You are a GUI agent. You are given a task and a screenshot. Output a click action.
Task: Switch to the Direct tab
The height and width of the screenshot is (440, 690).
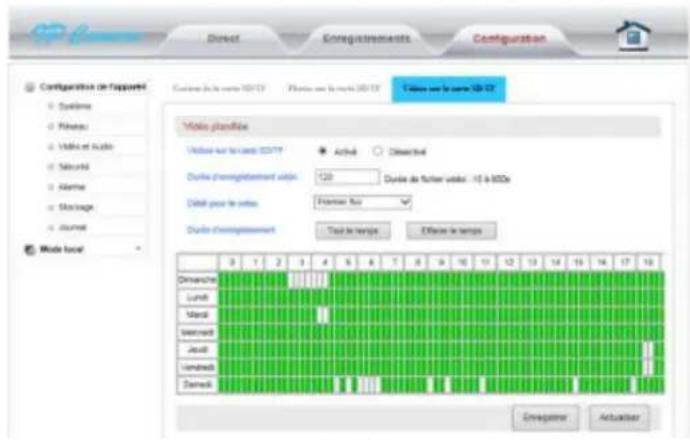[x=224, y=39]
